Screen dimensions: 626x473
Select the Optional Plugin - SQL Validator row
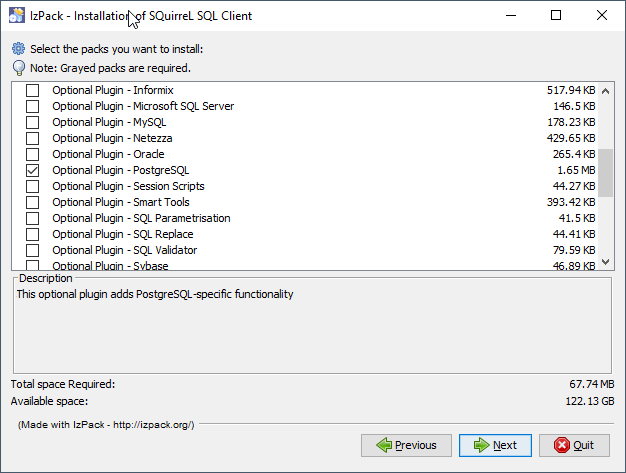point(305,250)
